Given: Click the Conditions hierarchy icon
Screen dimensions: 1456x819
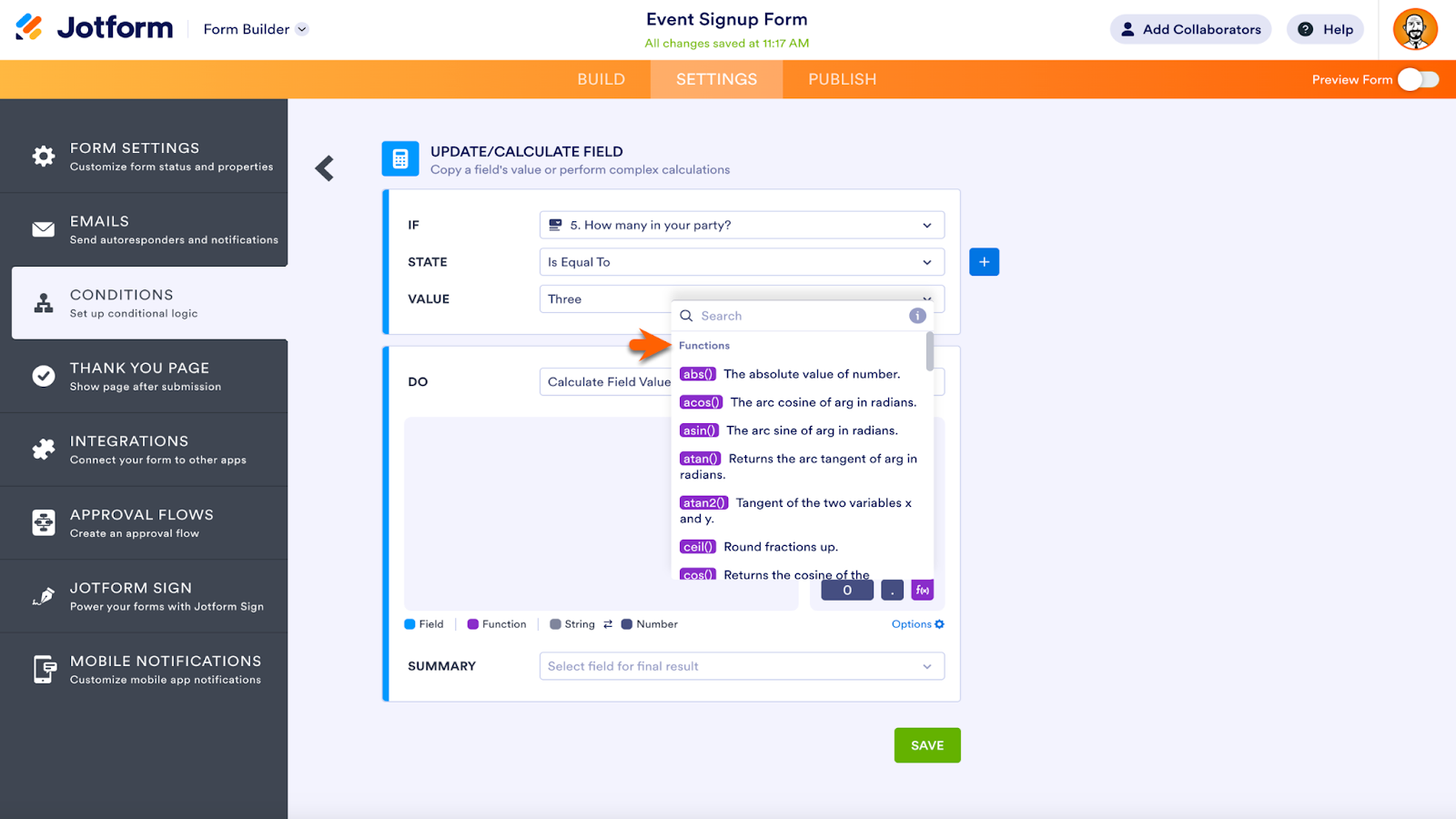Looking at the screenshot, I should coord(43,303).
